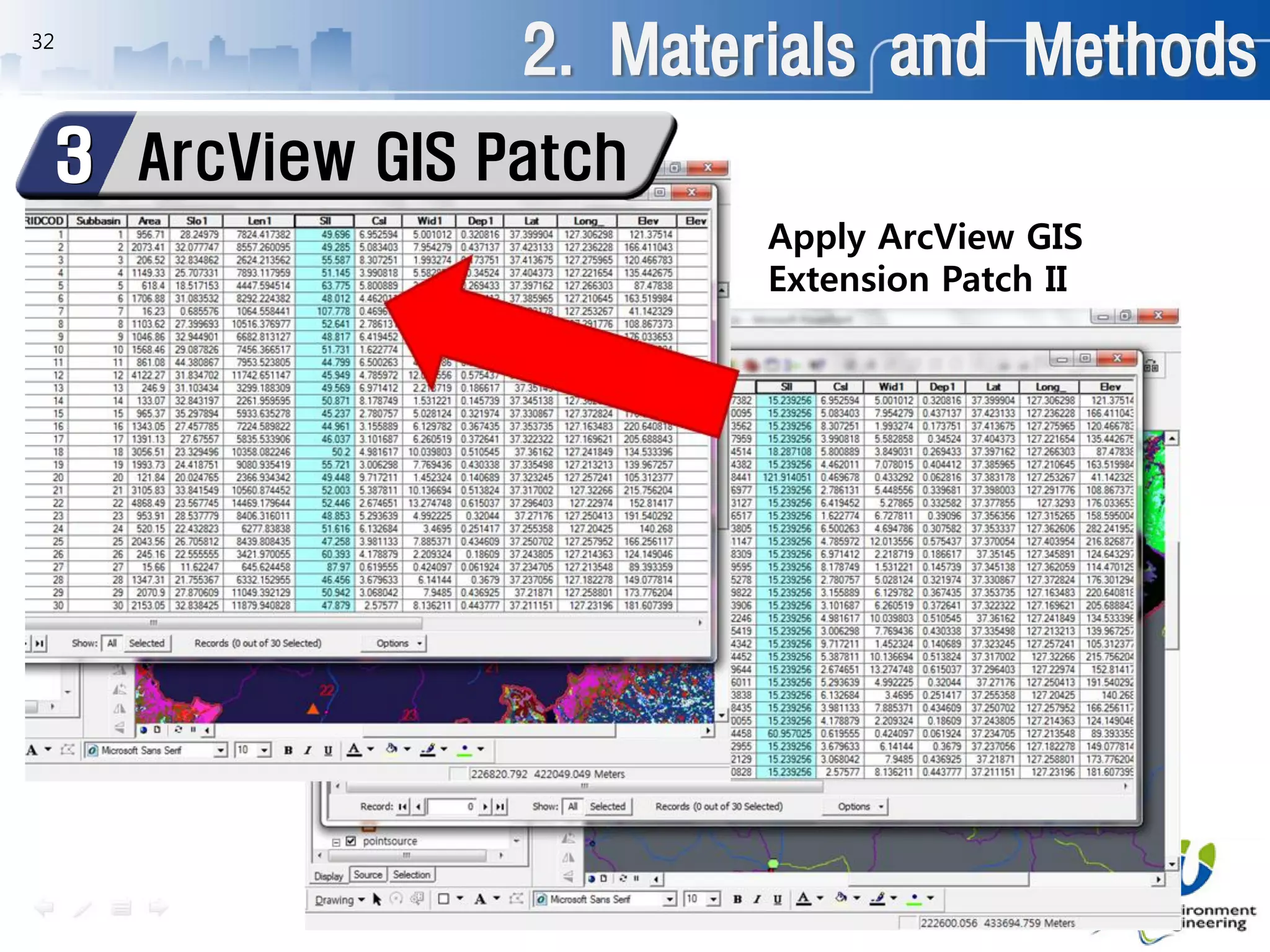Viewport: 1270px width, 952px height.
Task: Click New Text 'A' tool in the upper-left window toolbar
Action: coord(32,750)
